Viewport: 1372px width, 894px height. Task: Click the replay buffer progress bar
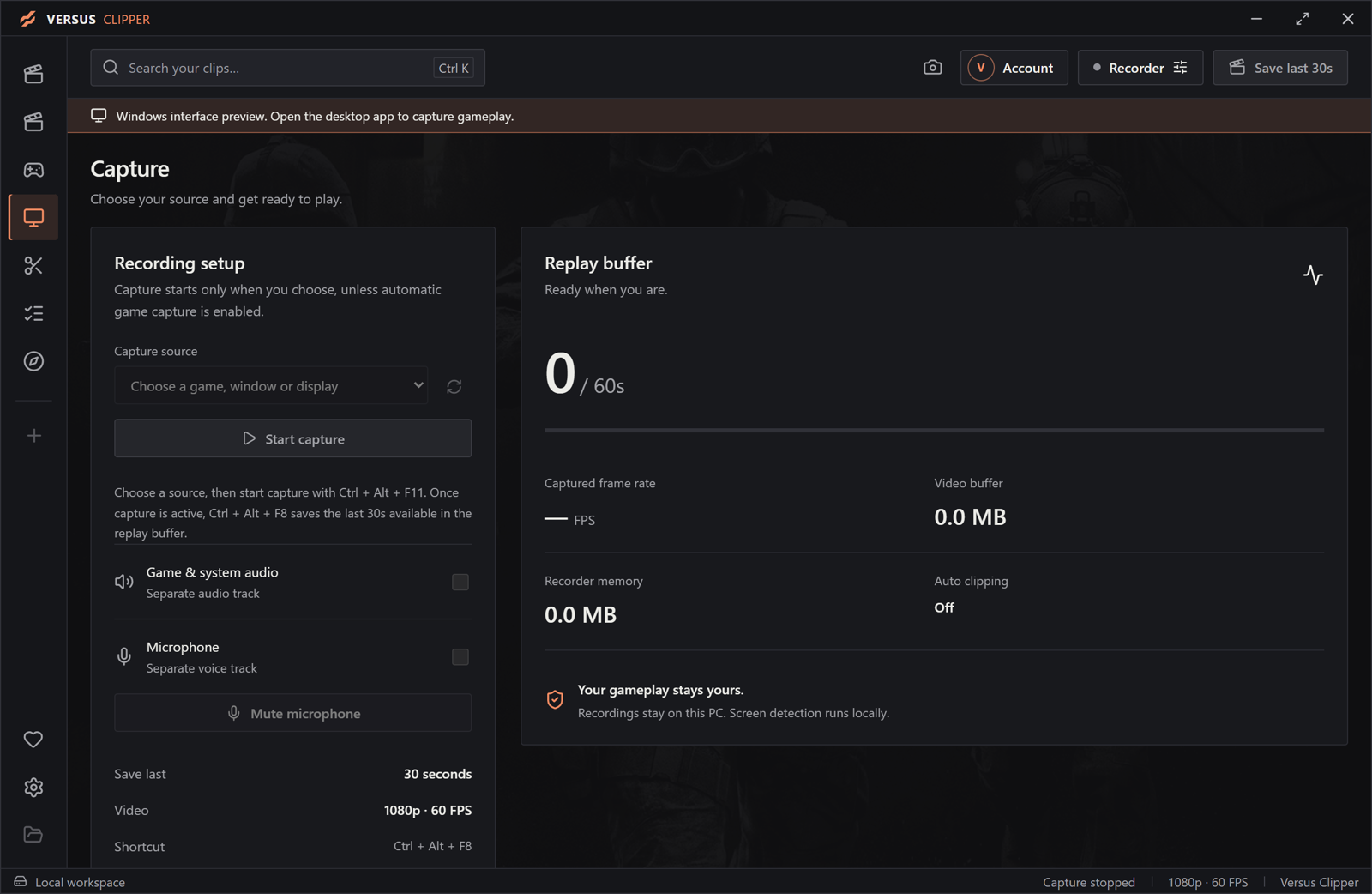934,430
